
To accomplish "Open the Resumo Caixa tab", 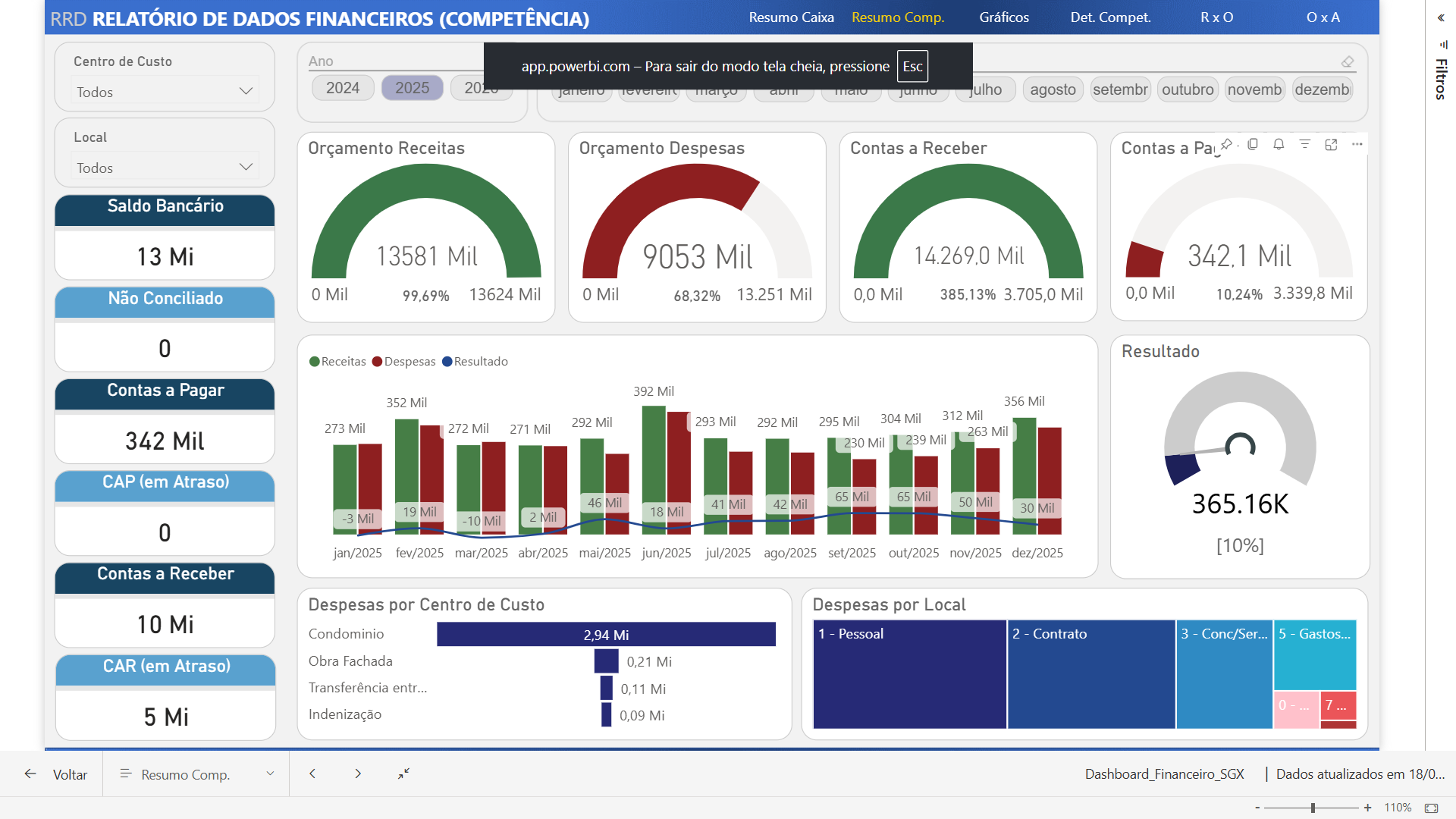I will (x=791, y=17).
